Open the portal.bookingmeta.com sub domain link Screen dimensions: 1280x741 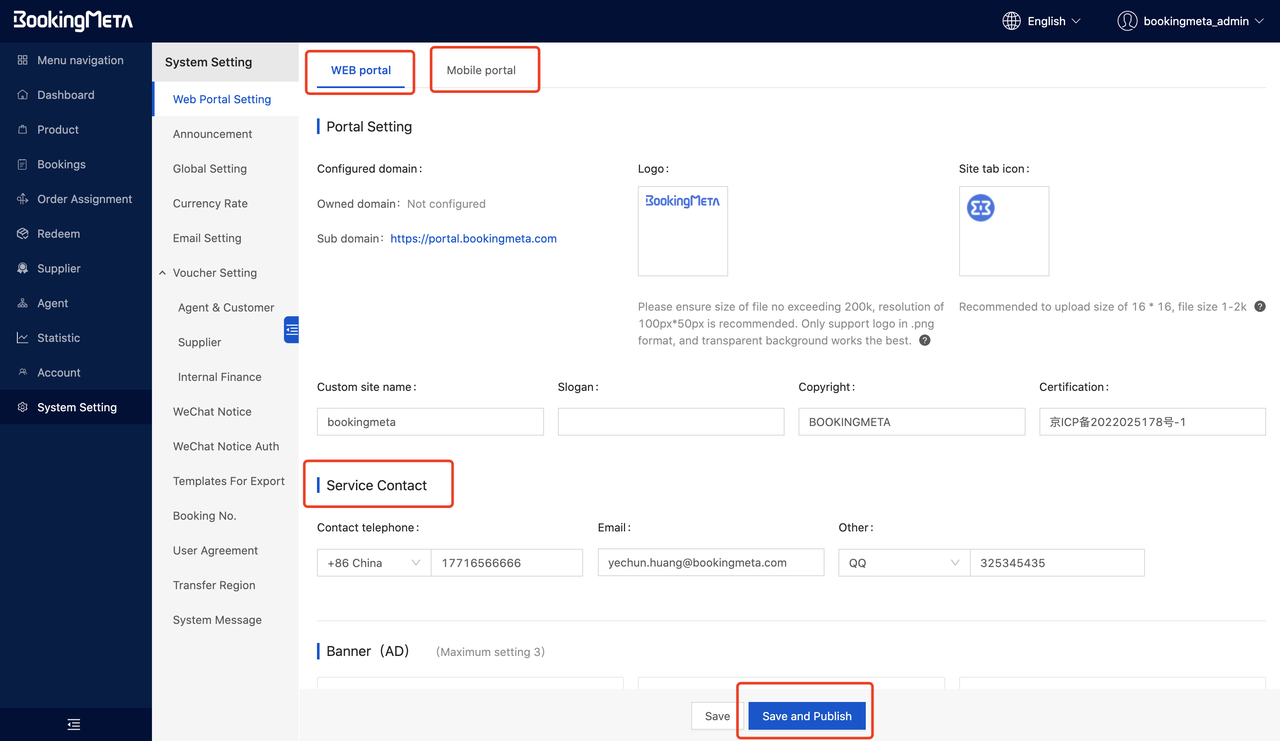pos(473,239)
